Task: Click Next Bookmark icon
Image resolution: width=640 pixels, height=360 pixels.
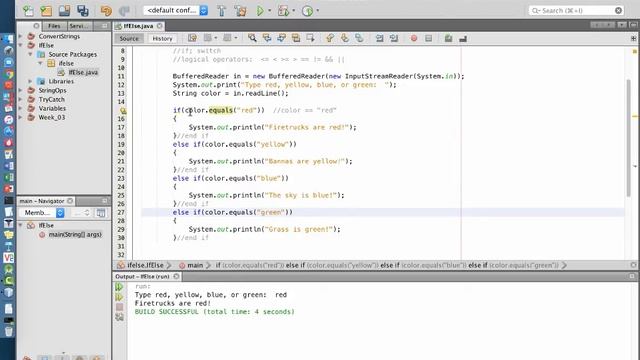Action: (344, 38)
